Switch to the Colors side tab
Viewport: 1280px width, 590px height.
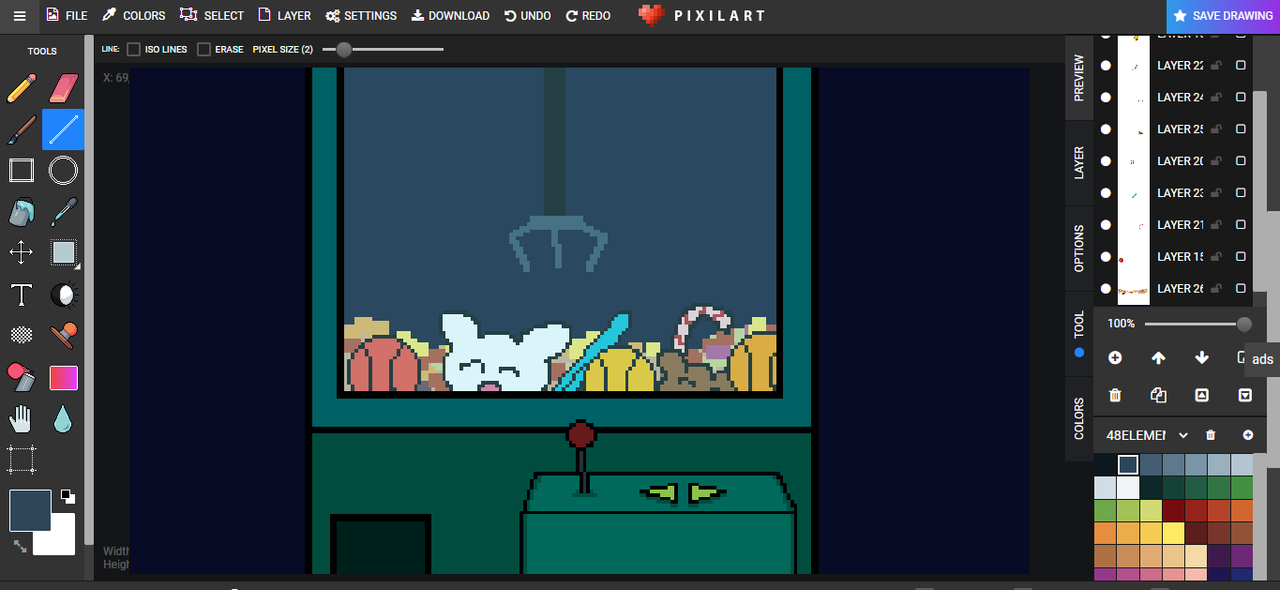tap(1079, 419)
